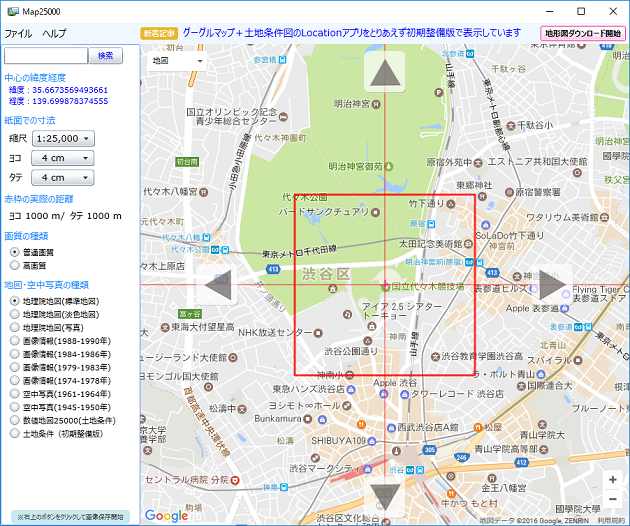Select 地理院地図(標準地図) map type
This screenshot has width=630, height=526.
15,301
